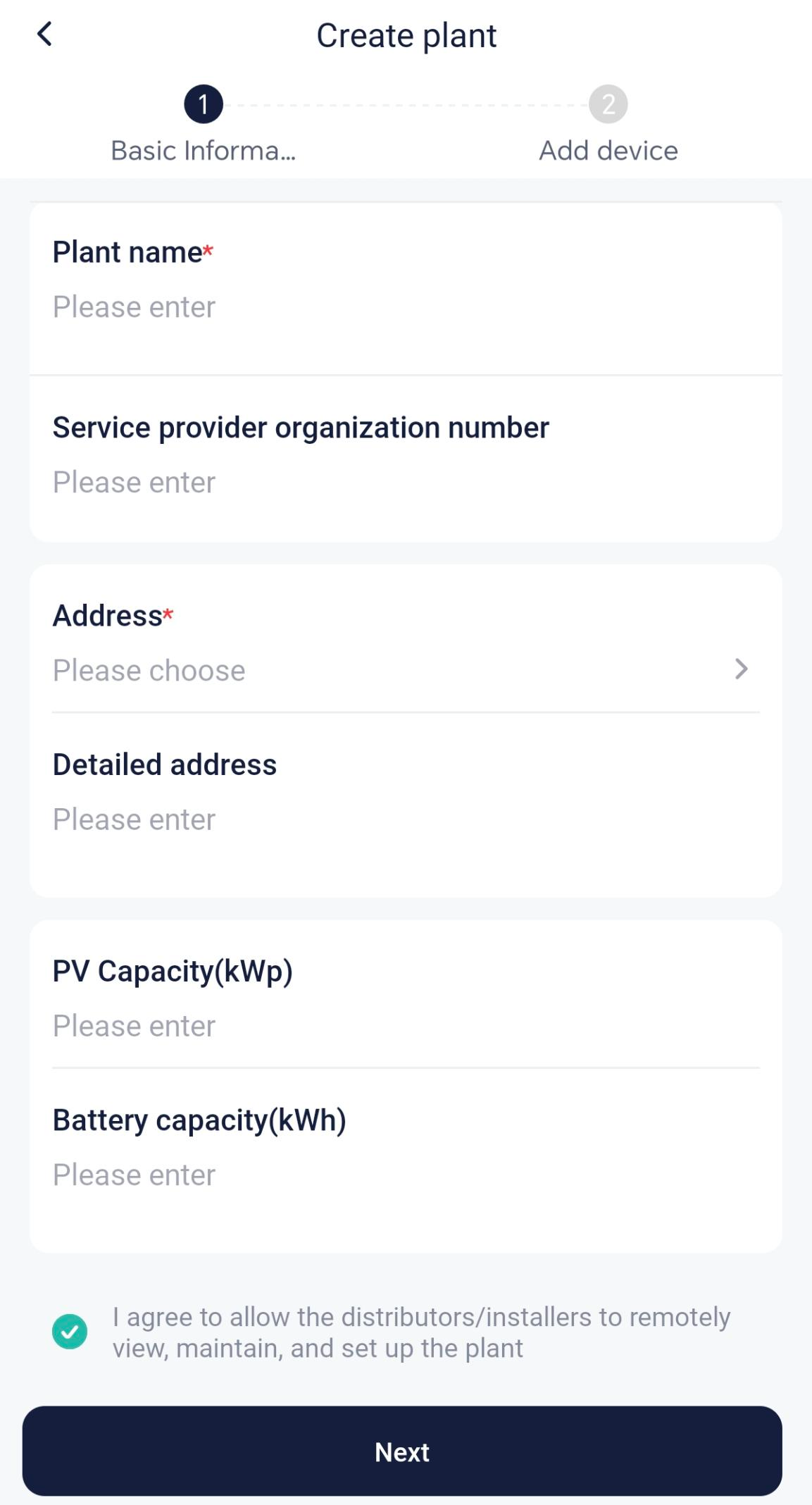
Task: Click the step 2 circle indicator
Action: 608,104
